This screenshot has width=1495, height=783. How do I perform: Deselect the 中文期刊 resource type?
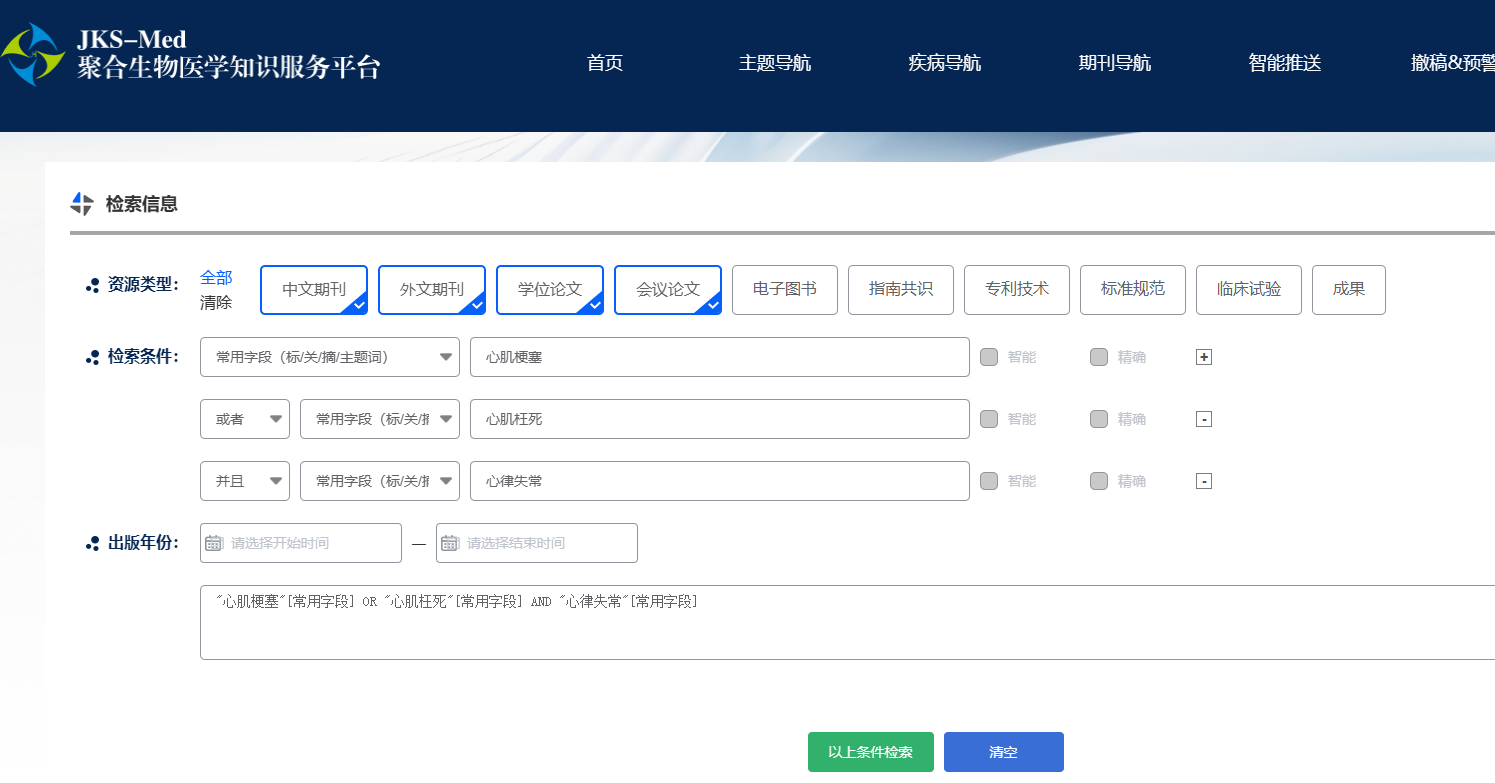click(314, 290)
